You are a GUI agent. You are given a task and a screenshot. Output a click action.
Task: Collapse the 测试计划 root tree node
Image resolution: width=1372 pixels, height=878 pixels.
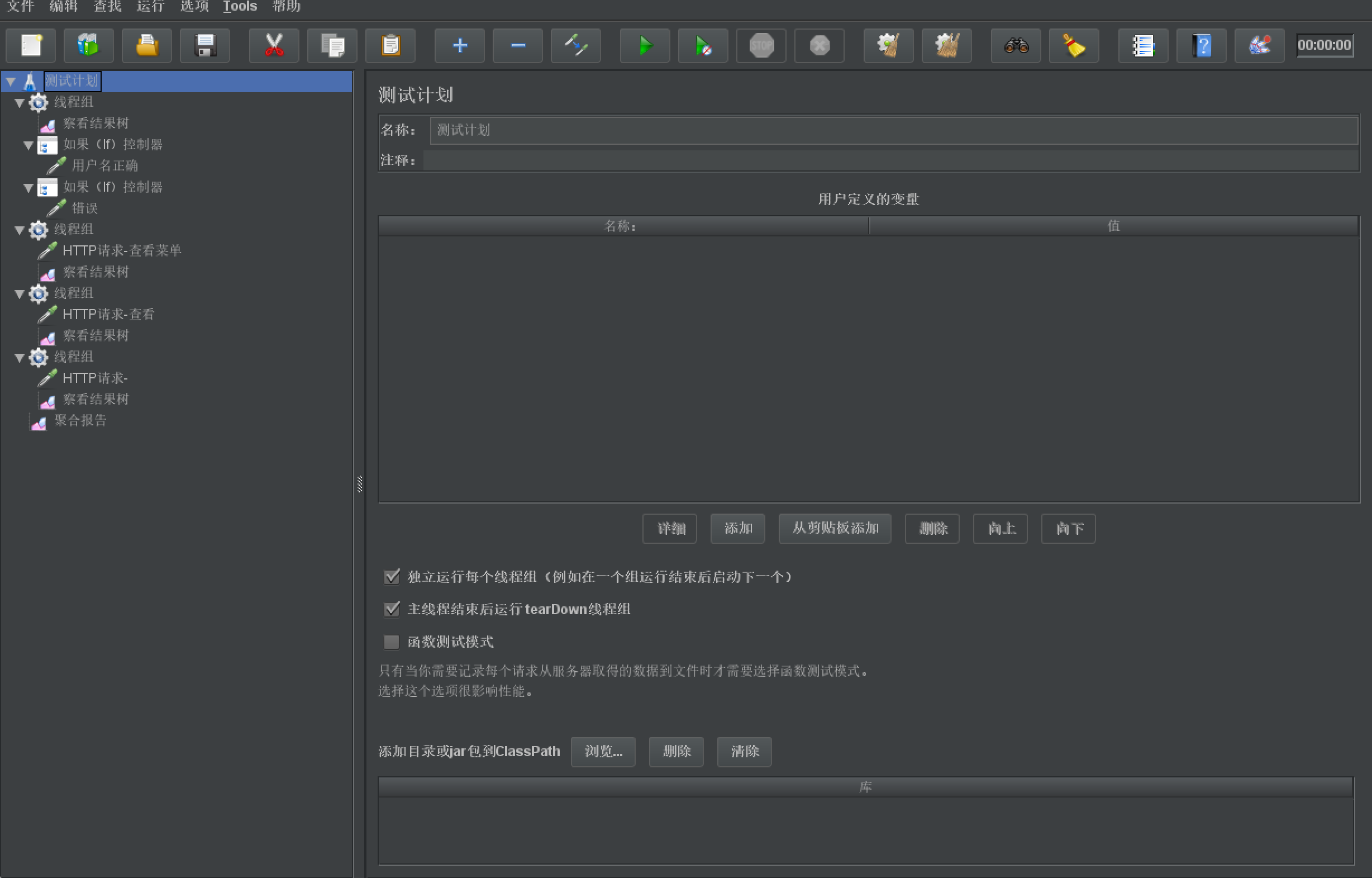point(11,82)
